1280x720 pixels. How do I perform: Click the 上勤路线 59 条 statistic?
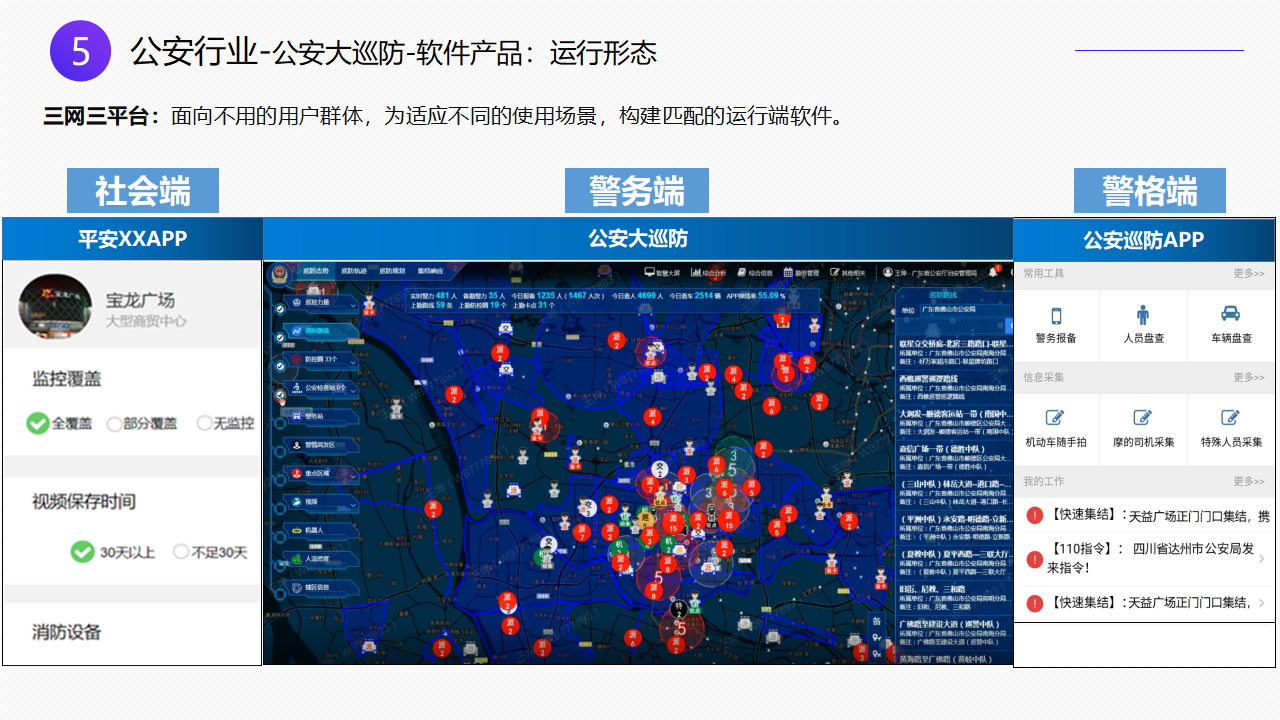coord(432,305)
